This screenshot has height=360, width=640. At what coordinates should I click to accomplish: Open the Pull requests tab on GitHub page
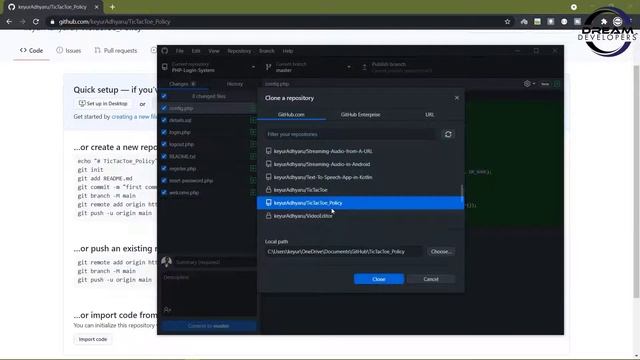[116, 51]
